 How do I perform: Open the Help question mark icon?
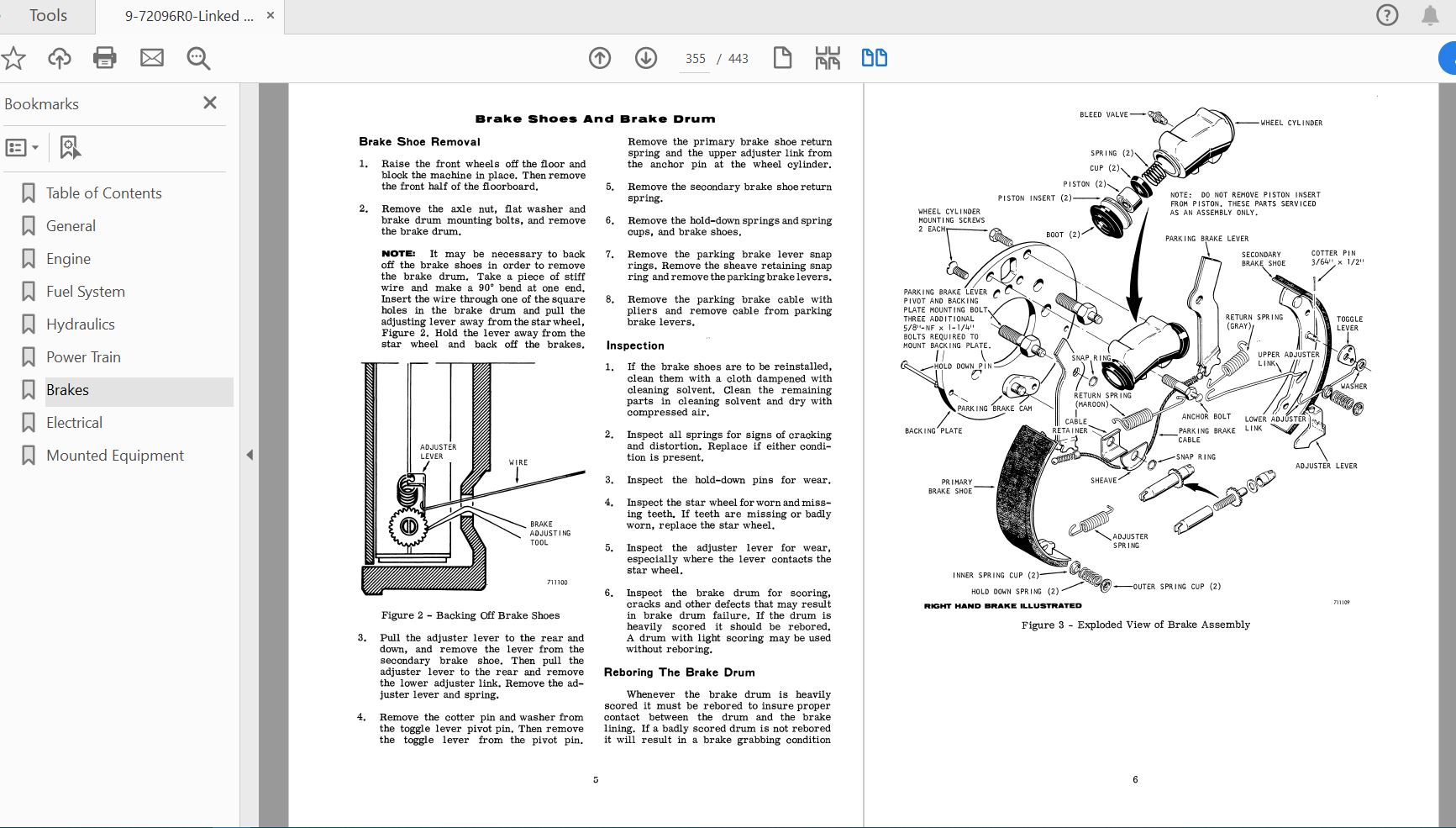[x=1387, y=15]
